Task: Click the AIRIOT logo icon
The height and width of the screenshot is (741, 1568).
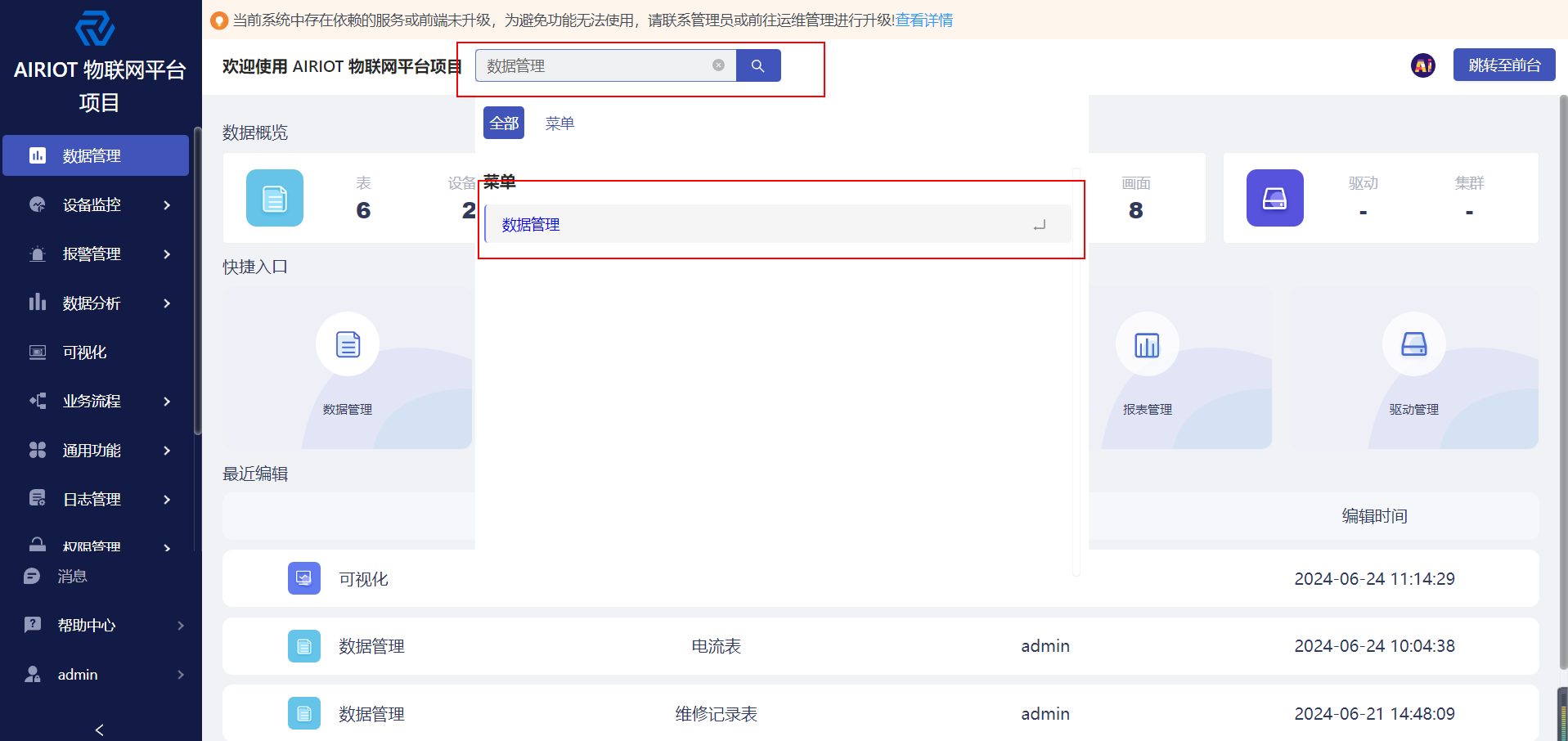Action: point(95,28)
